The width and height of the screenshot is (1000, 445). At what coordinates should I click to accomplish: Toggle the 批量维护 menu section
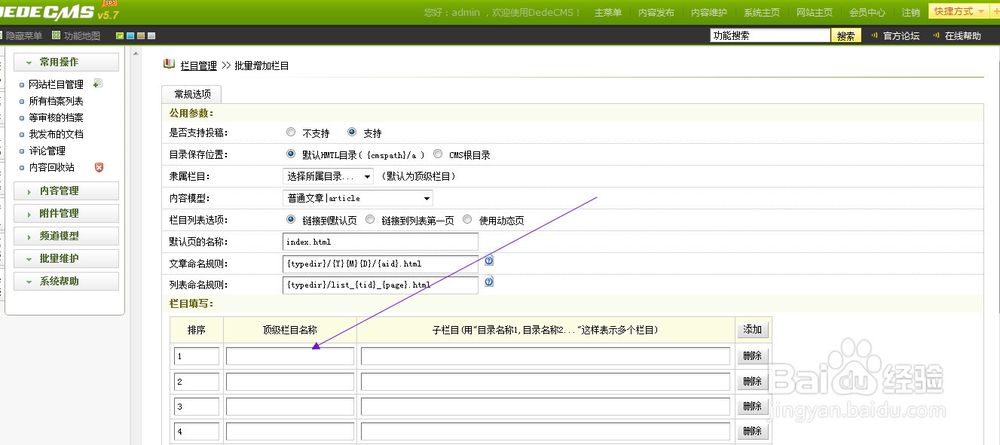click(66, 258)
